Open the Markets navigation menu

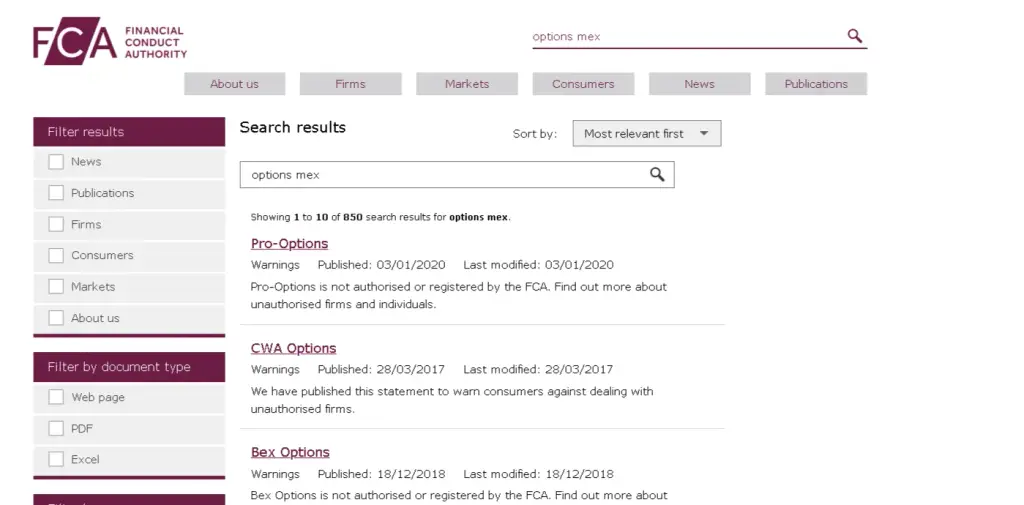(467, 84)
